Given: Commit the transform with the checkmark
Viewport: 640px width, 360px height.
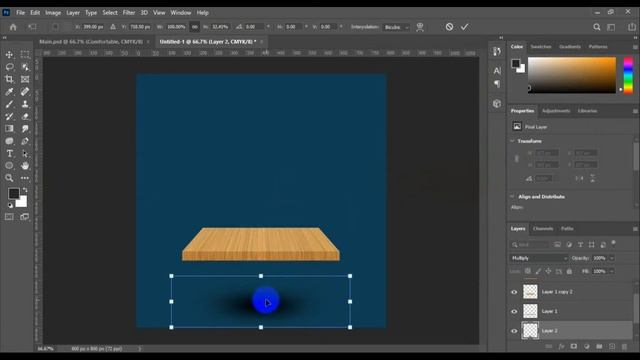Looking at the screenshot, I should [x=464, y=27].
